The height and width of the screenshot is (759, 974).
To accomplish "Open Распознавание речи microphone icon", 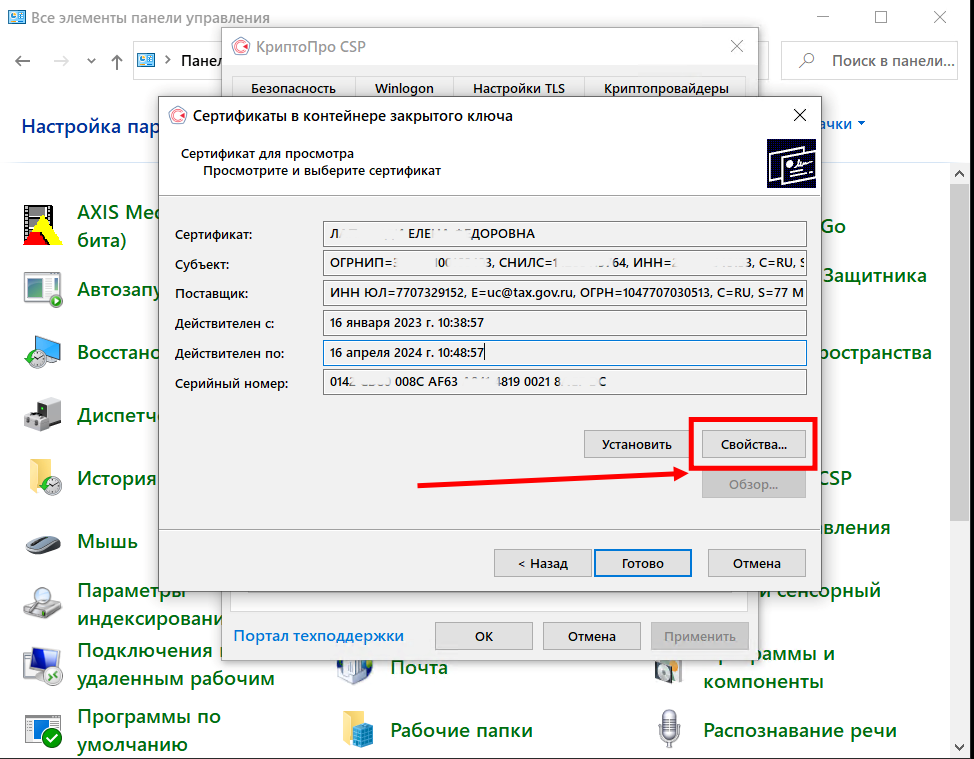I will click(x=668, y=729).
